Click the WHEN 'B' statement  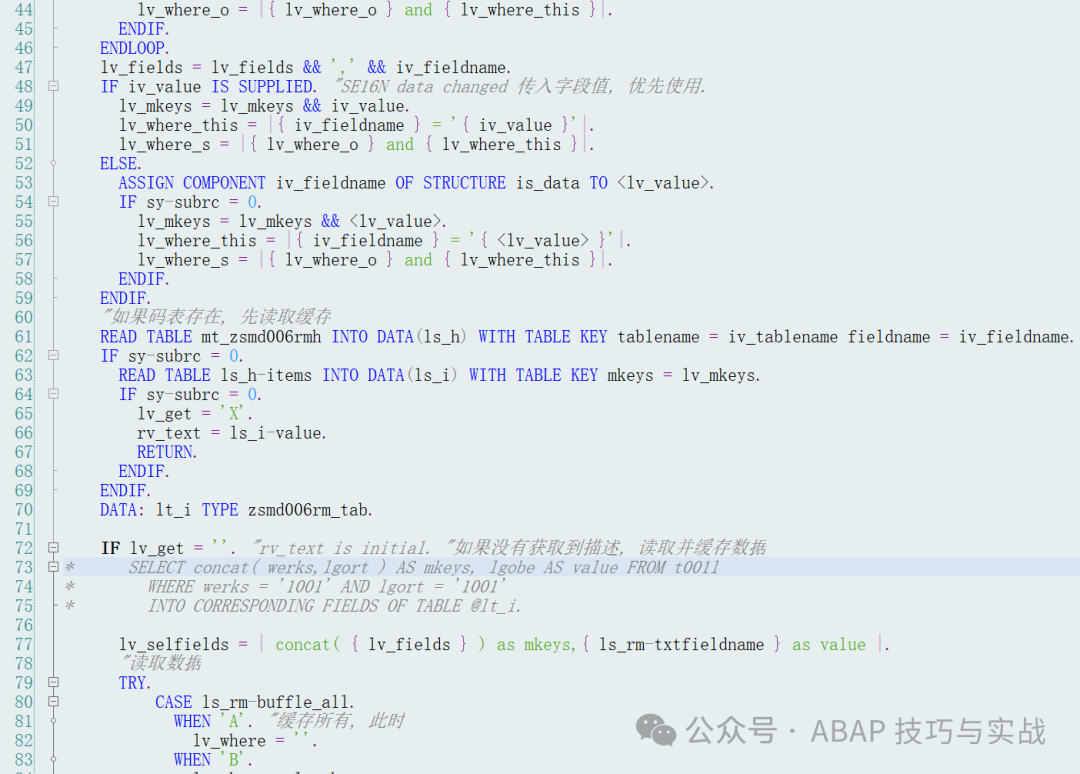pos(214,760)
